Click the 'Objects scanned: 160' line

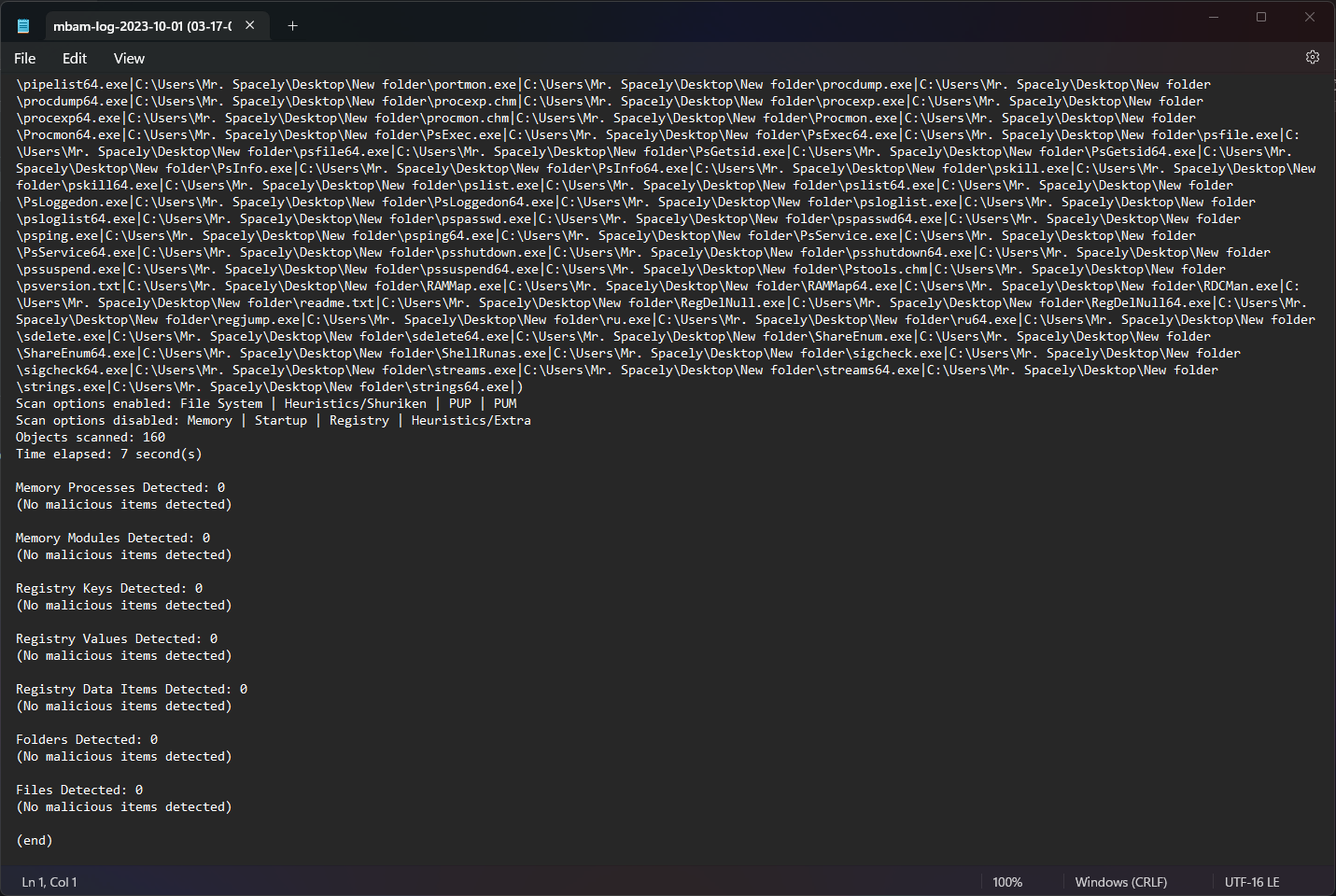tap(91, 437)
